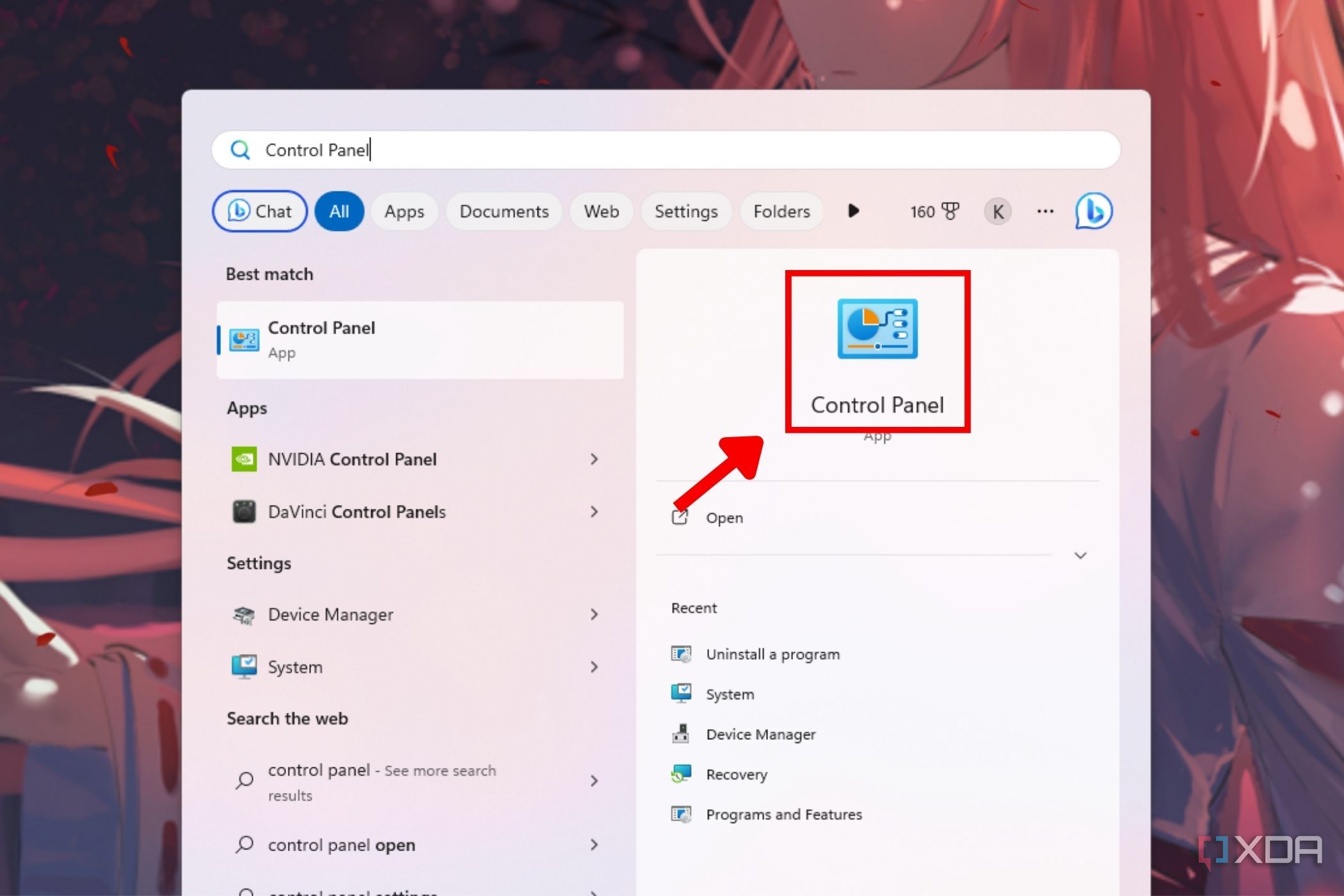Show more search filter categories arrow
The height and width of the screenshot is (896, 1344).
click(x=853, y=211)
